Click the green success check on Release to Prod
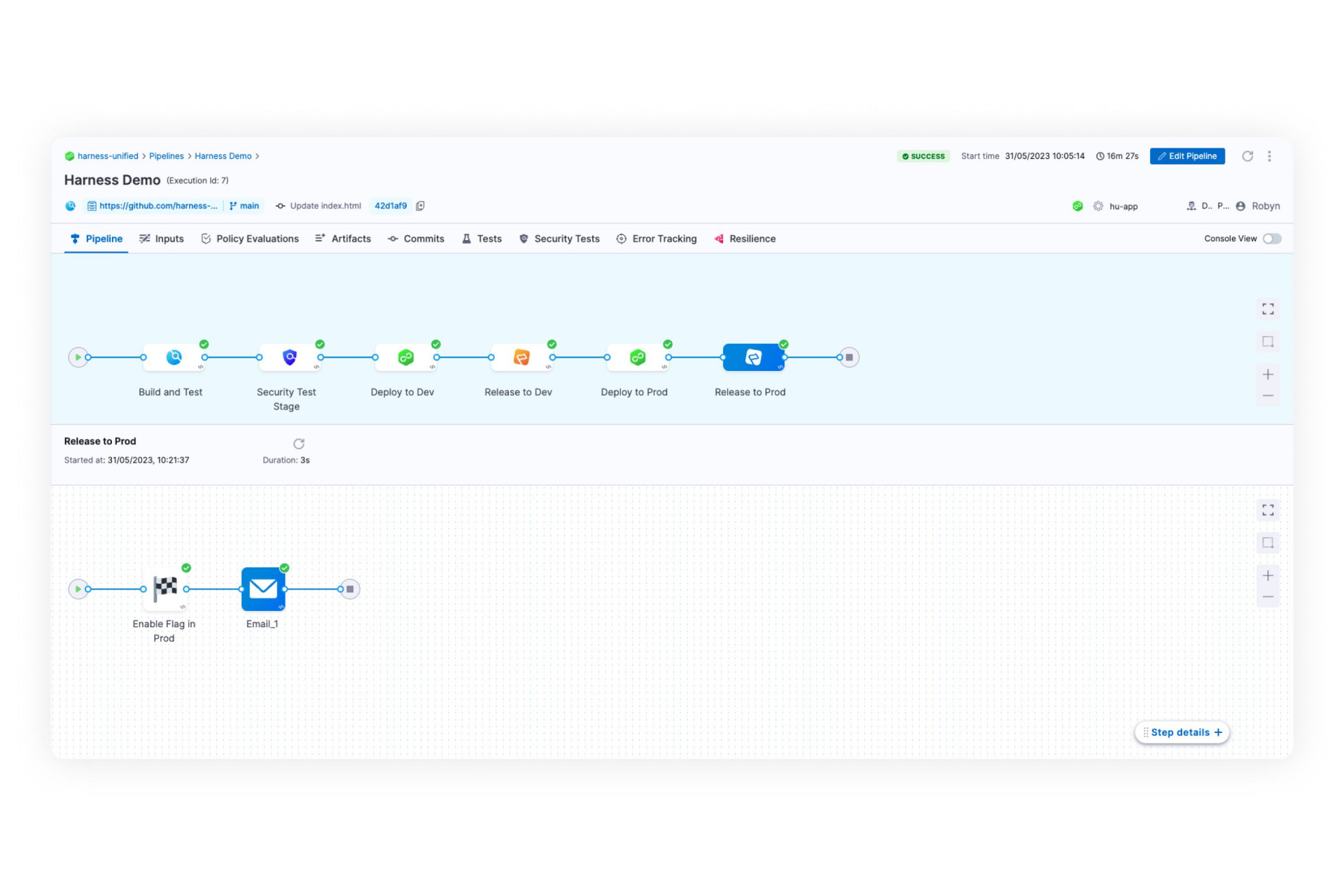Viewport: 1344px width, 896px height. point(783,344)
